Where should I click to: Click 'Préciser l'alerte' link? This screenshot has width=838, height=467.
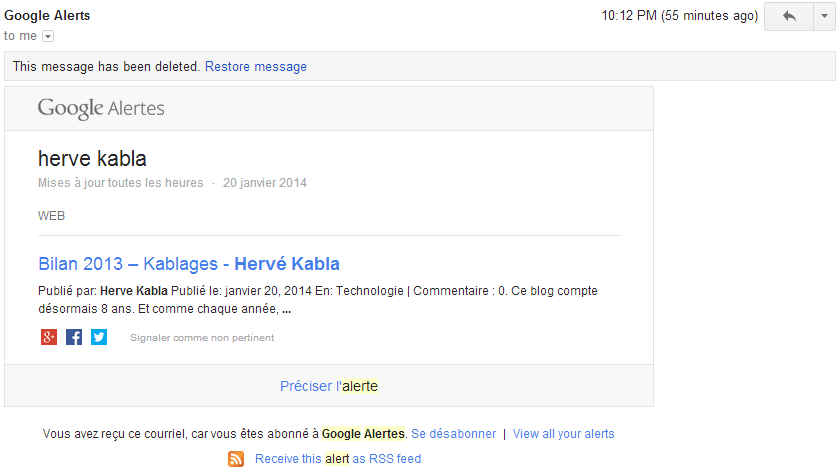pos(329,386)
